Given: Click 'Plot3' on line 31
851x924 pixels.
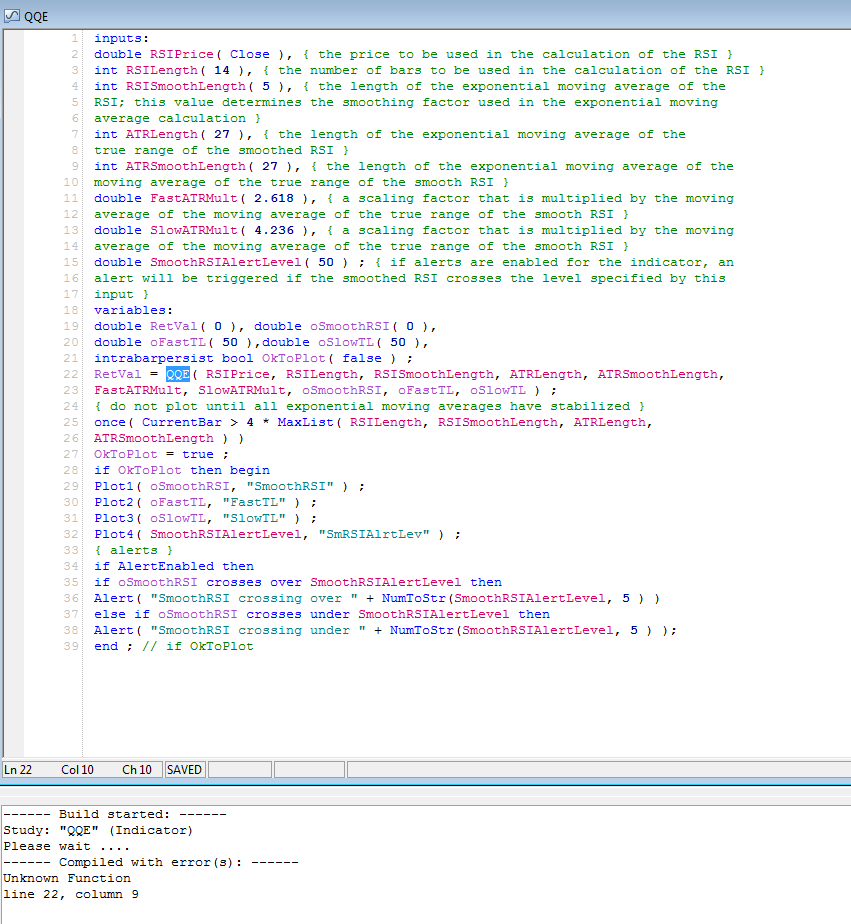Looking at the screenshot, I should point(114,518).
